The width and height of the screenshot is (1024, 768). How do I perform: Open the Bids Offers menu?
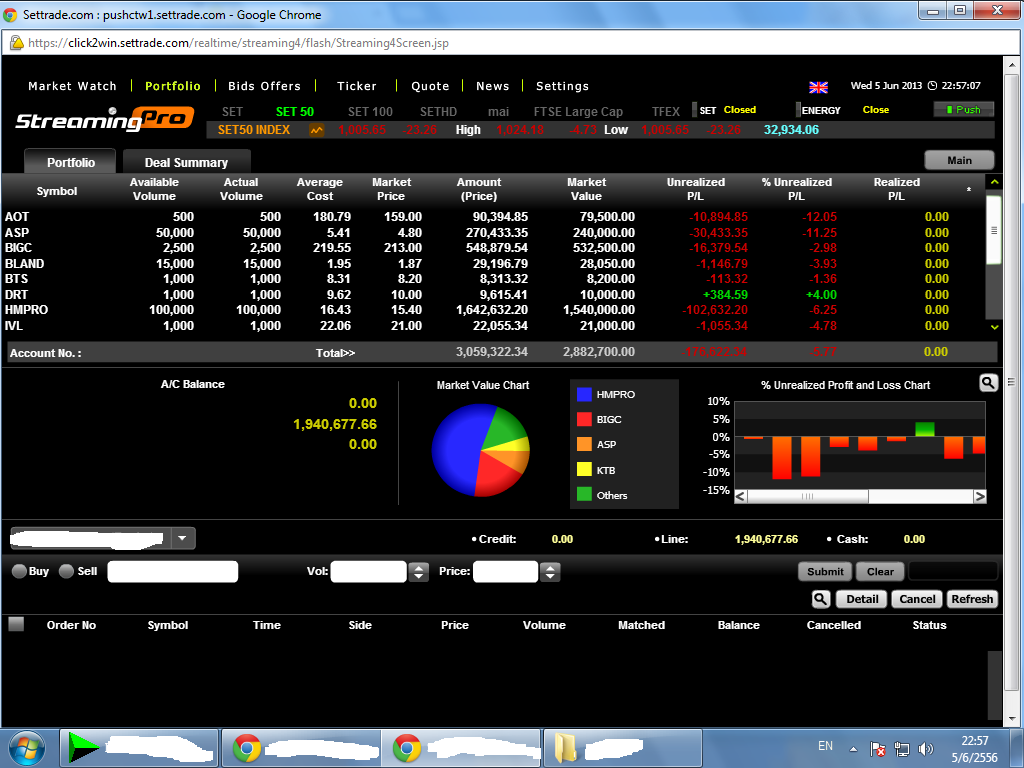coord(264,86)
